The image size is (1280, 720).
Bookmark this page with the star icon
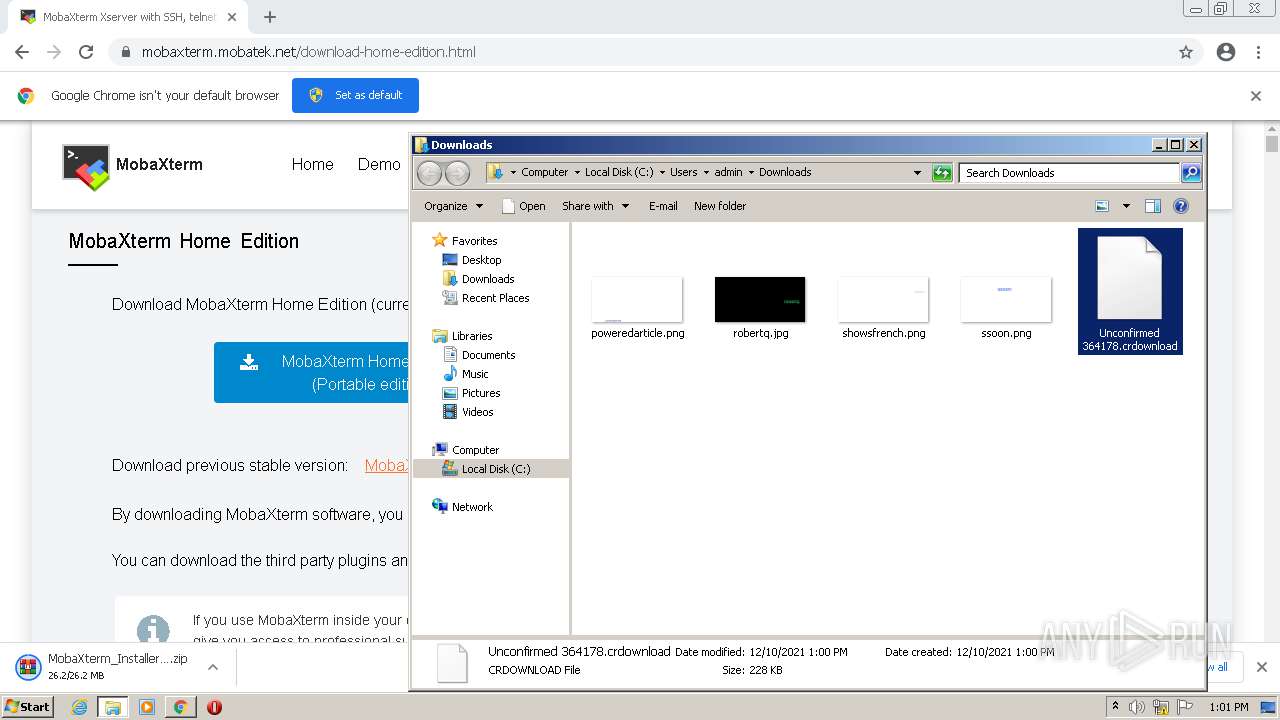(x=1186, y=52)
